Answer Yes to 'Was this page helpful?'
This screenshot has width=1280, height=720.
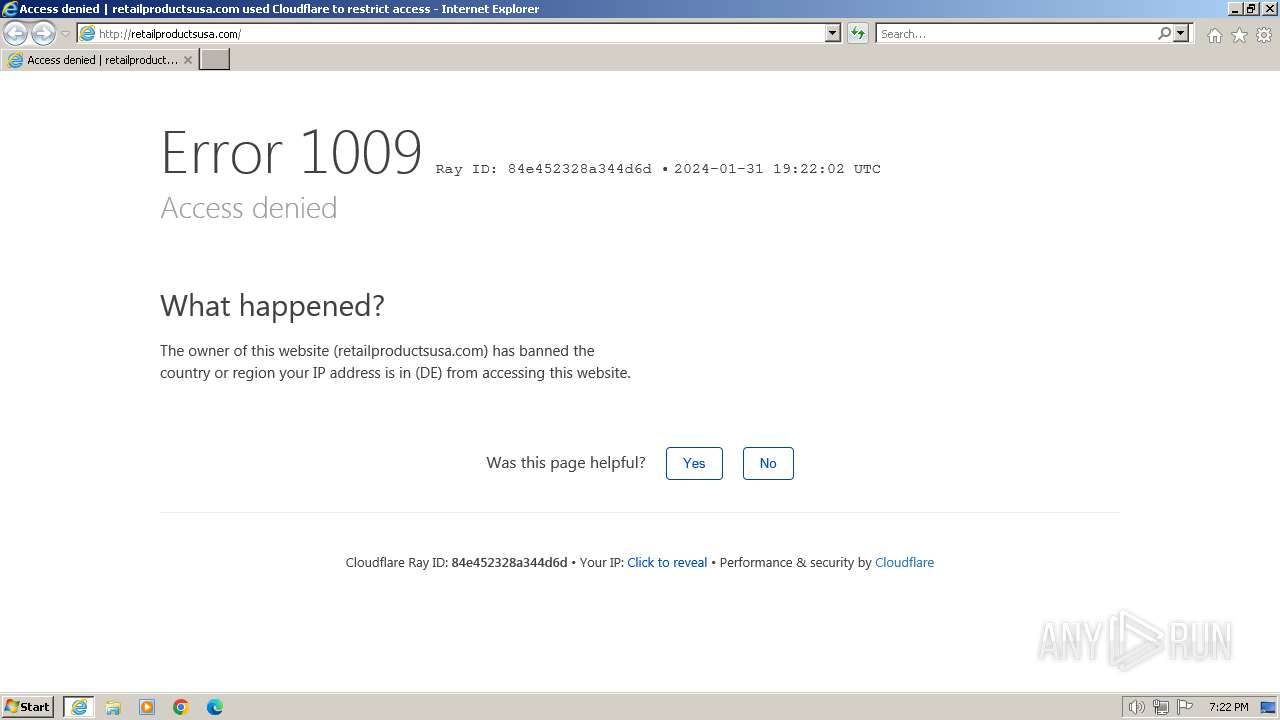click(694, 463)
